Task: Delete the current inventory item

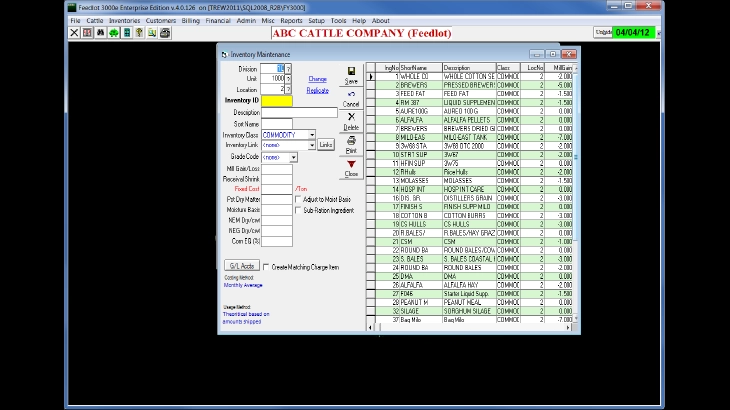Action: pyautogui.click(x=351, y=121)
